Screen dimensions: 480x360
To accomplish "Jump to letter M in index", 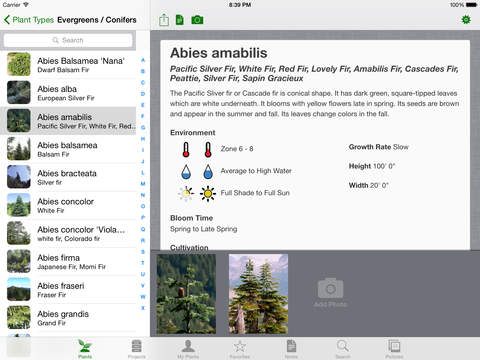I will [x=143, y=184].
